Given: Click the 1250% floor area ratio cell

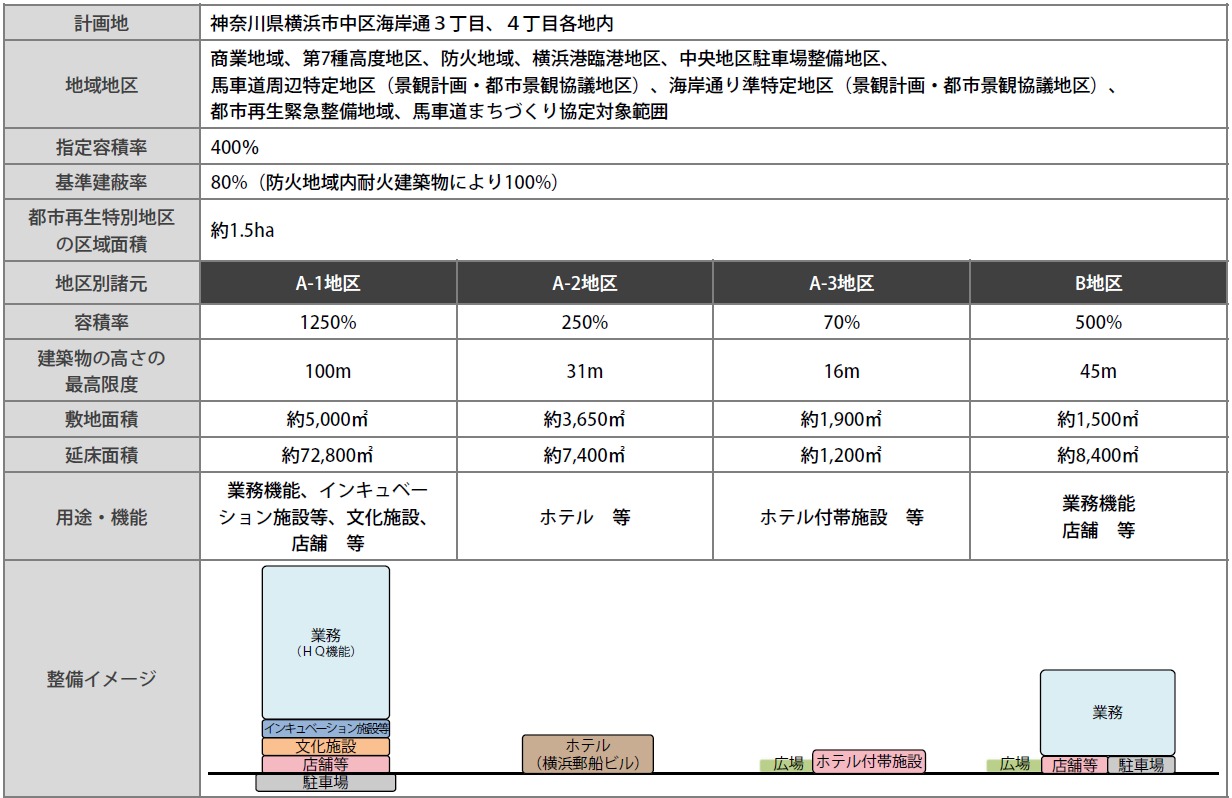Looking at the screenshot, I should tap(329, 323).
